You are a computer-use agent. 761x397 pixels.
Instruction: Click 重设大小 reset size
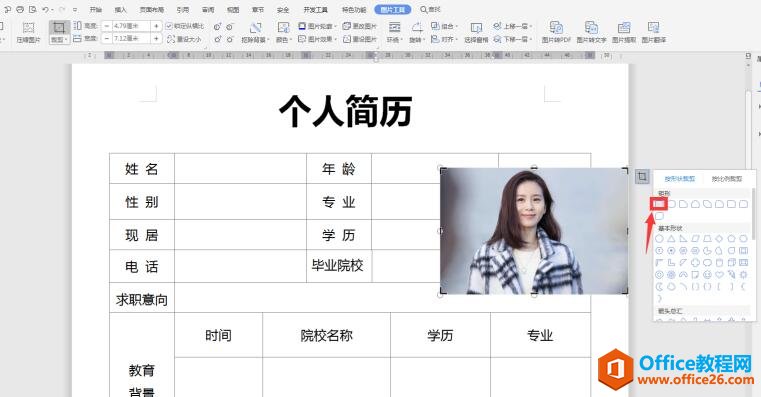(x=184, y=39)
